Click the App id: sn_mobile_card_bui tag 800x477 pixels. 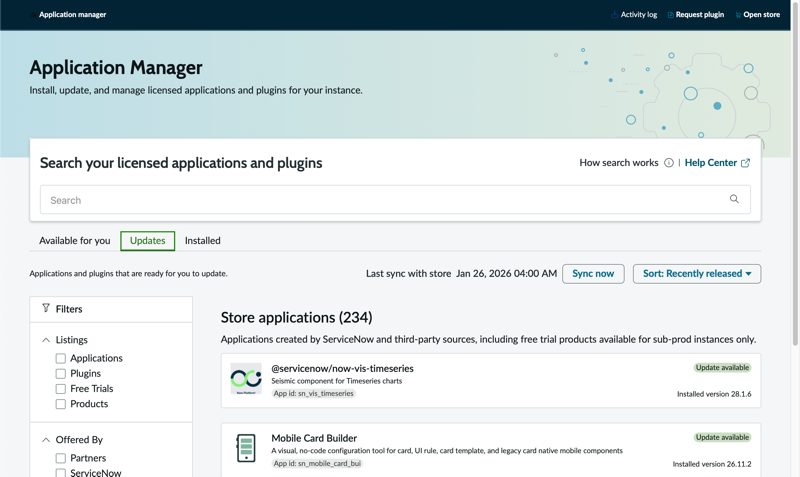(x=317, y=463)
